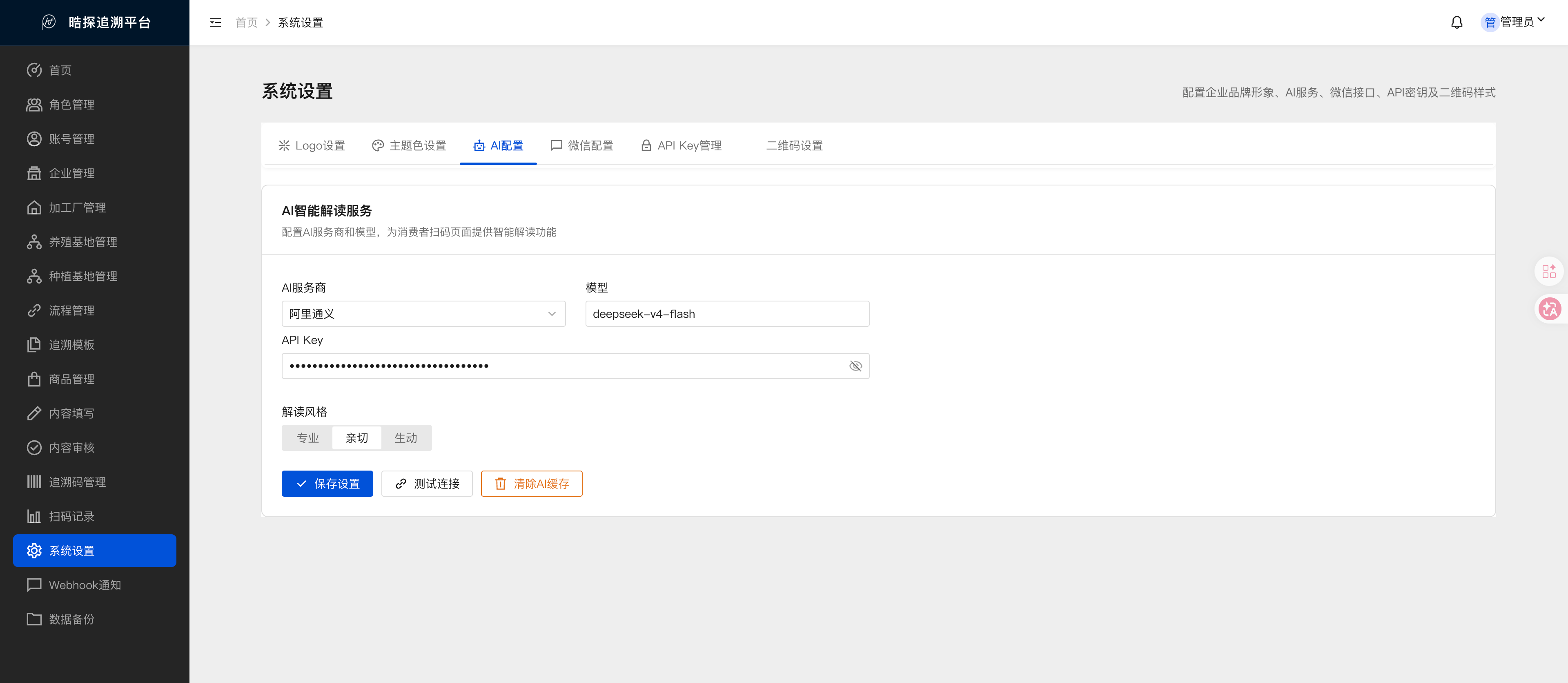Select 亲切 interpretation style
The image size is (1568, 683).
click(357, 437)
